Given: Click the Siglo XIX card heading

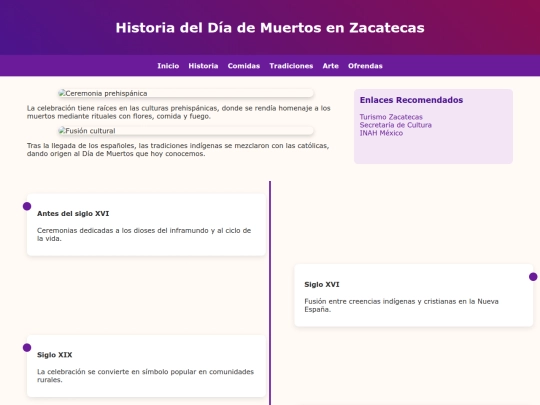Looking at the screenshot, I should pyautogui.click(x=54, y=355).
